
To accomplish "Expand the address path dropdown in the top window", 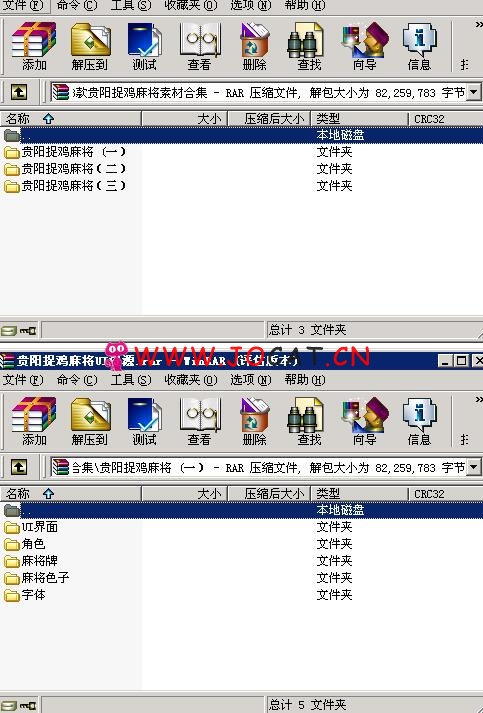I will pyautogui.click(x=473, y=92).
